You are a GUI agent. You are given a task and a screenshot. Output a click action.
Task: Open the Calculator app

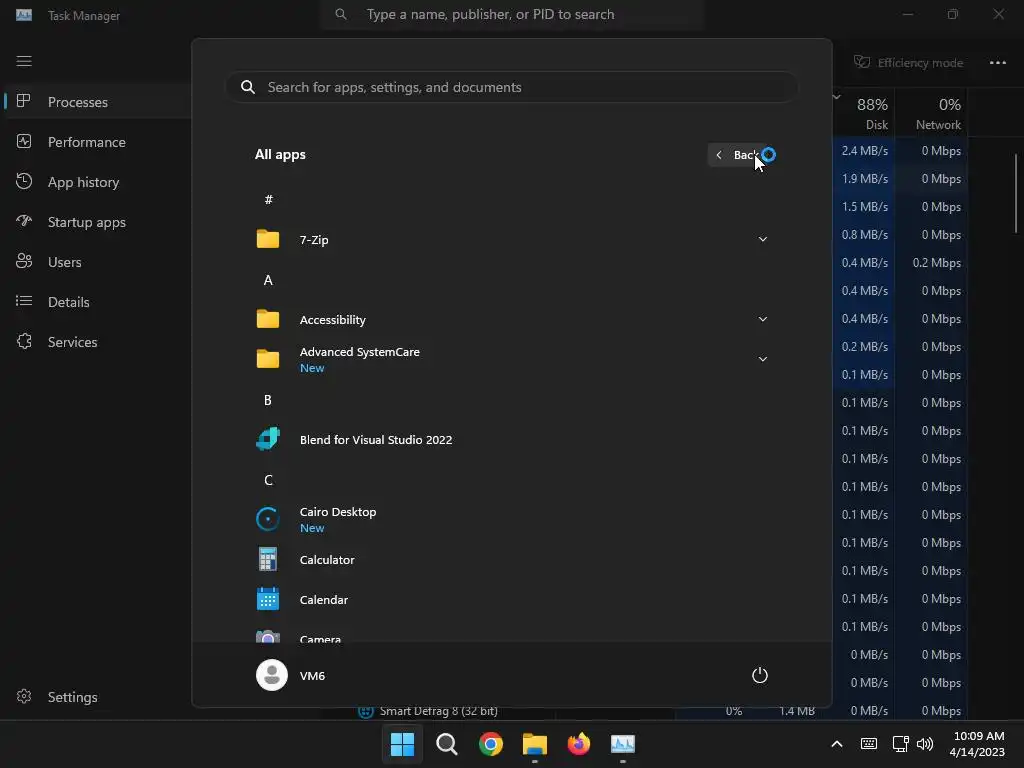point(512,560)
